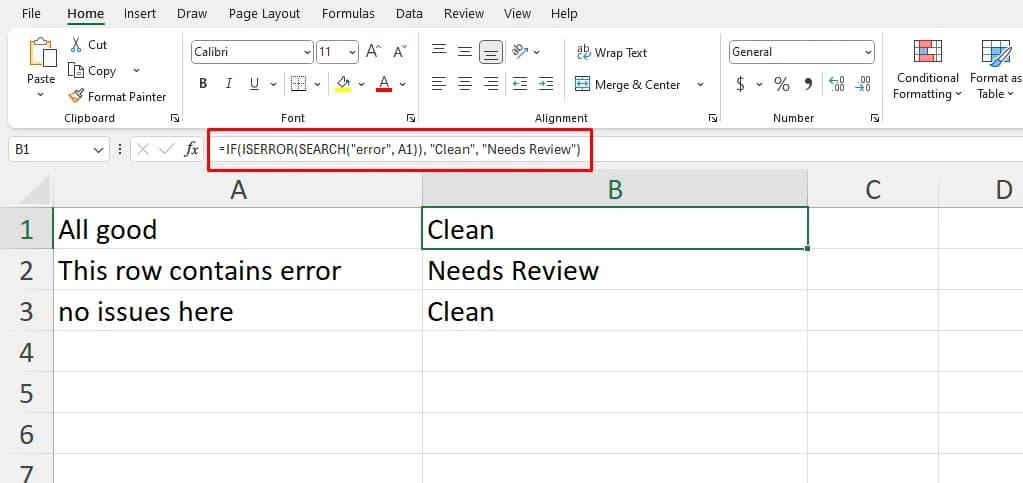Open the Alignment dialog launcher

click(713, 118)
